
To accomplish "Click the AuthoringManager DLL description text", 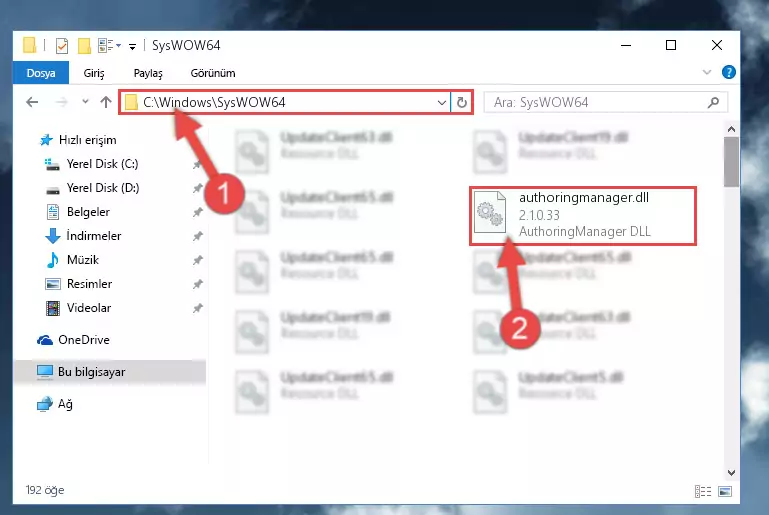I will click(585, 232).
